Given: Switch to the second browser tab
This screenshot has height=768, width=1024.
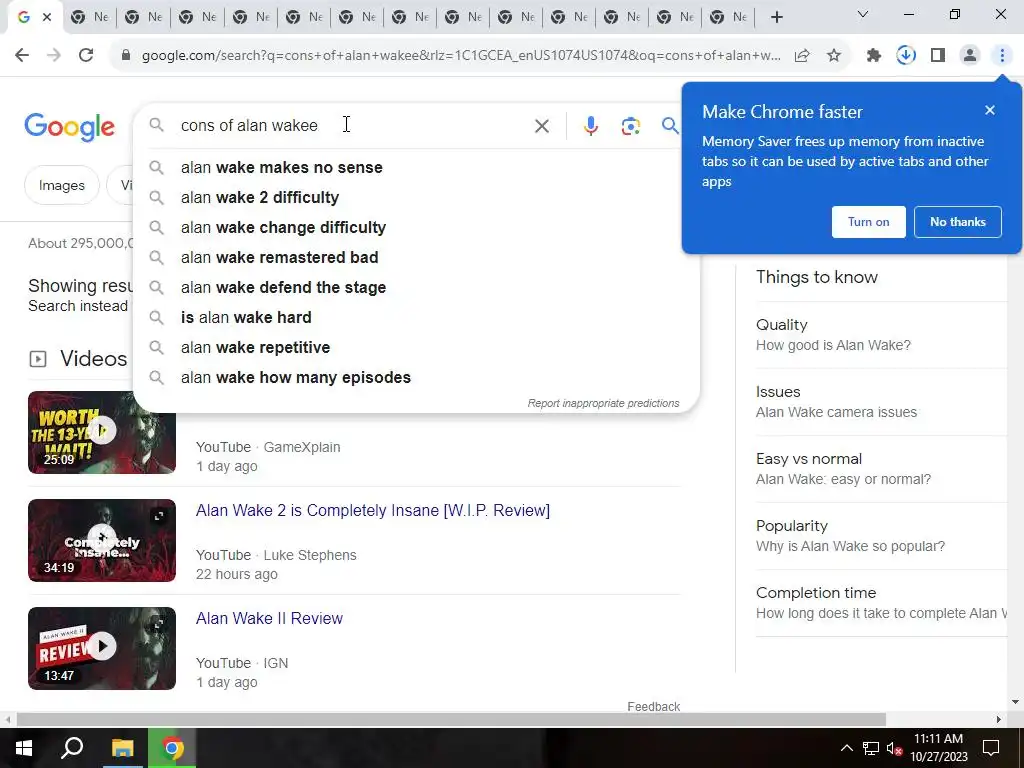Looking at the screenshot, I should 90,18.
